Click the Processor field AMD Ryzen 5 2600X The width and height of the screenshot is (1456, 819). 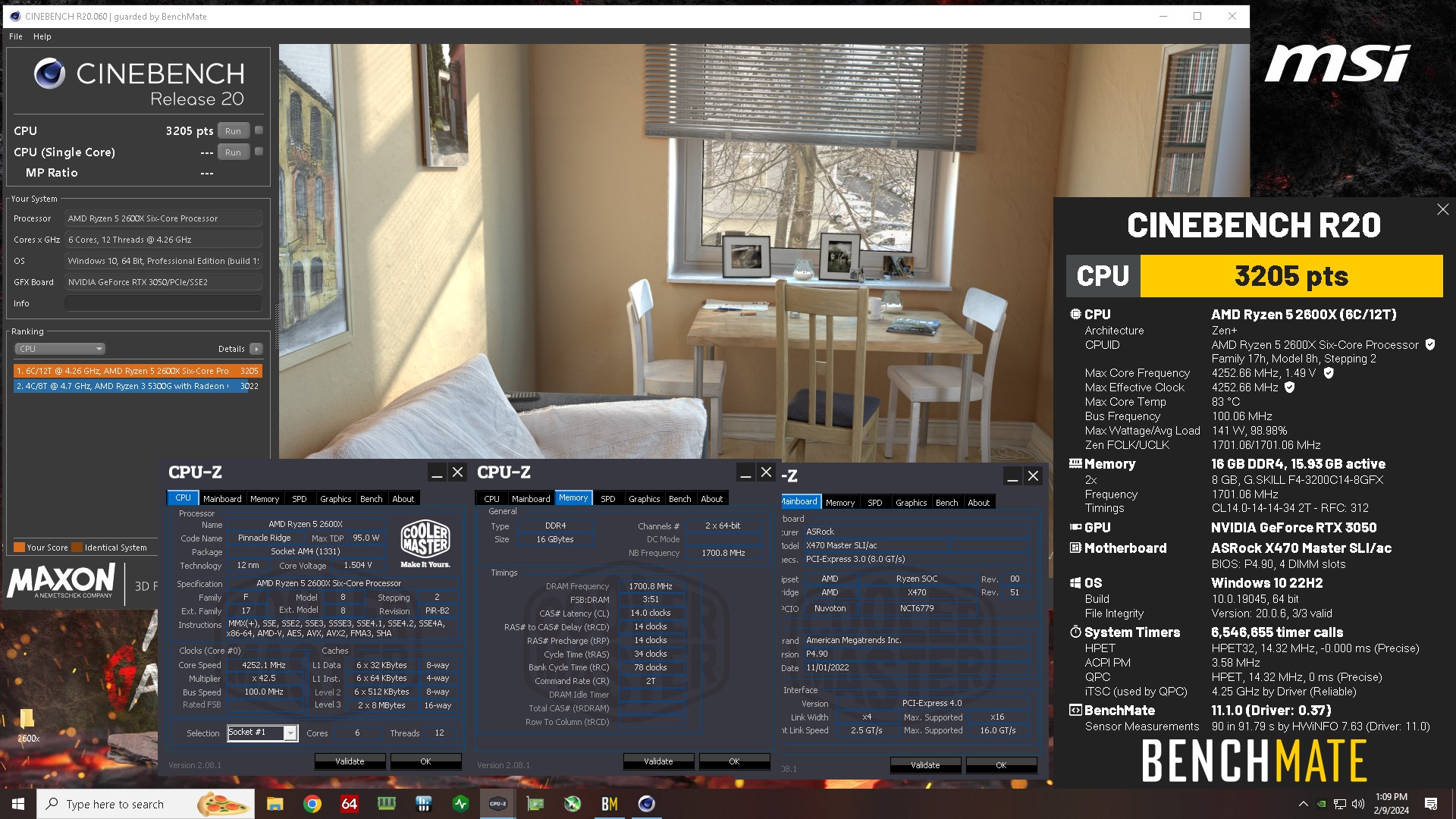[x=164, y=218]
